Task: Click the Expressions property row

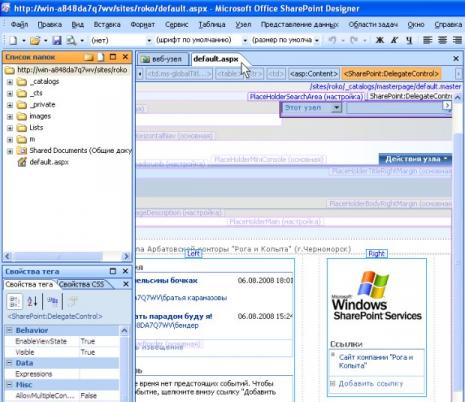Action: pyautogui.click(x=62, y=374)
